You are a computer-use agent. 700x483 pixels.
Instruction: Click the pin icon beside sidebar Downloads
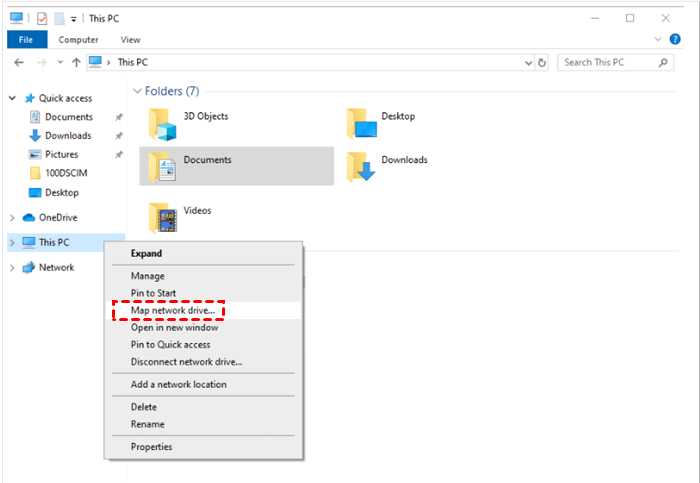(x=119, y=136)
